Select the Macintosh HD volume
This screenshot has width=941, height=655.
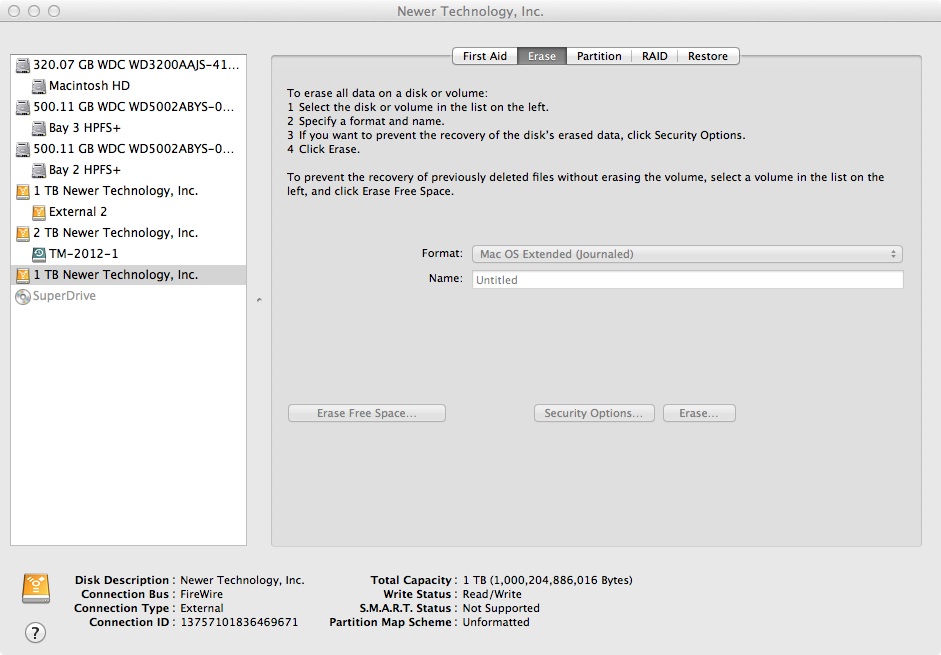[x=128, y=86]
